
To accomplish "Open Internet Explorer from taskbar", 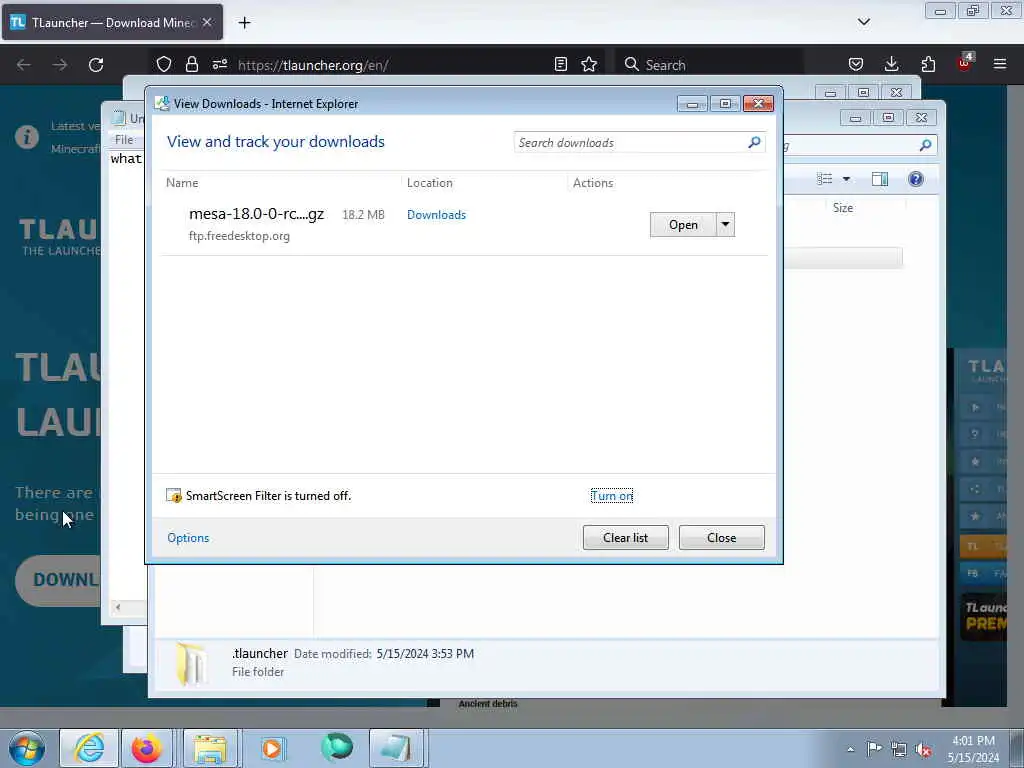I will pyautogui.click(x=89, y=748).
